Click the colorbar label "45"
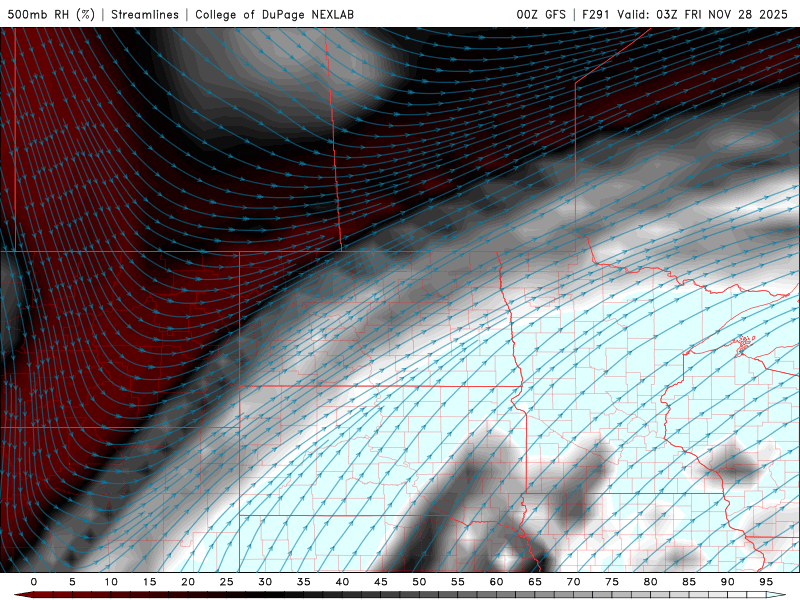The image size is (800, 600). pos(381,582)
